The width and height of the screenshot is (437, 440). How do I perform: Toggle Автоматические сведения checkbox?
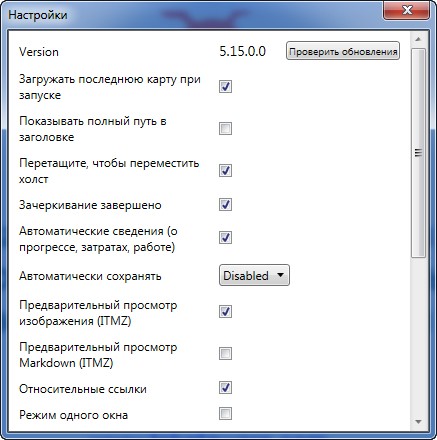[x=225, y=238]
